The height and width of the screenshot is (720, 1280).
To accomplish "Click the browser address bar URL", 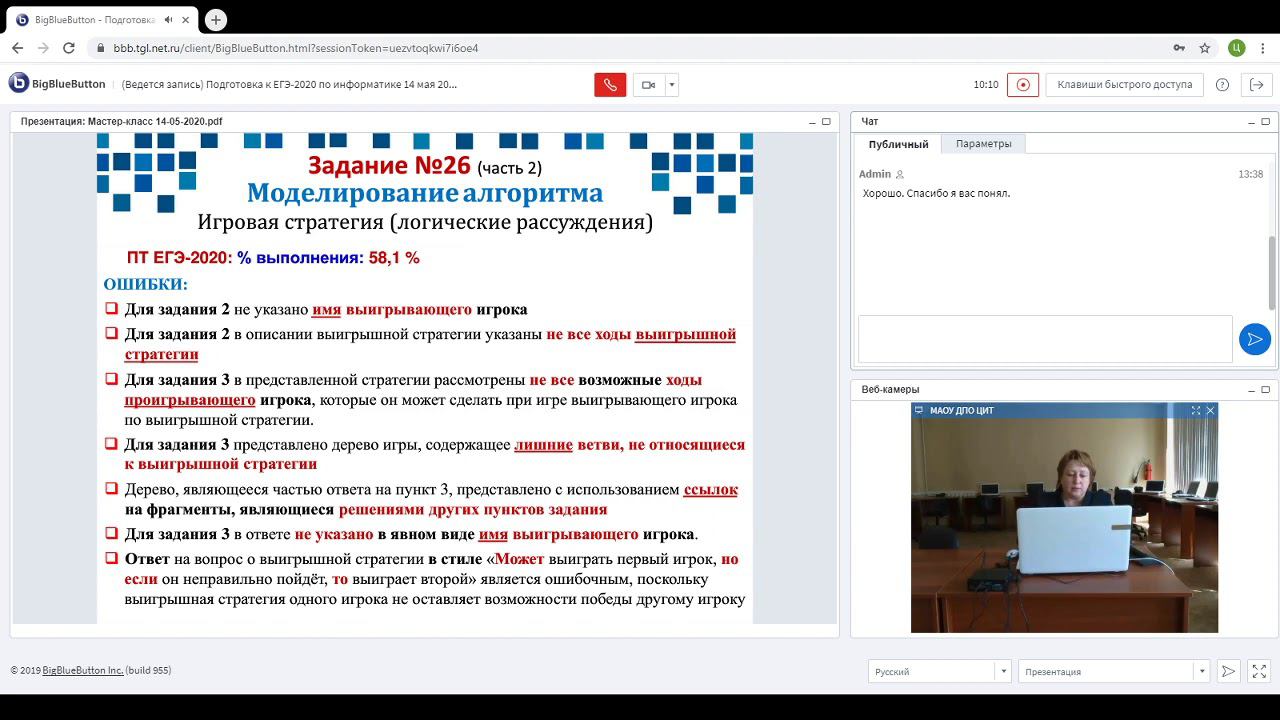I will (296, 48).
